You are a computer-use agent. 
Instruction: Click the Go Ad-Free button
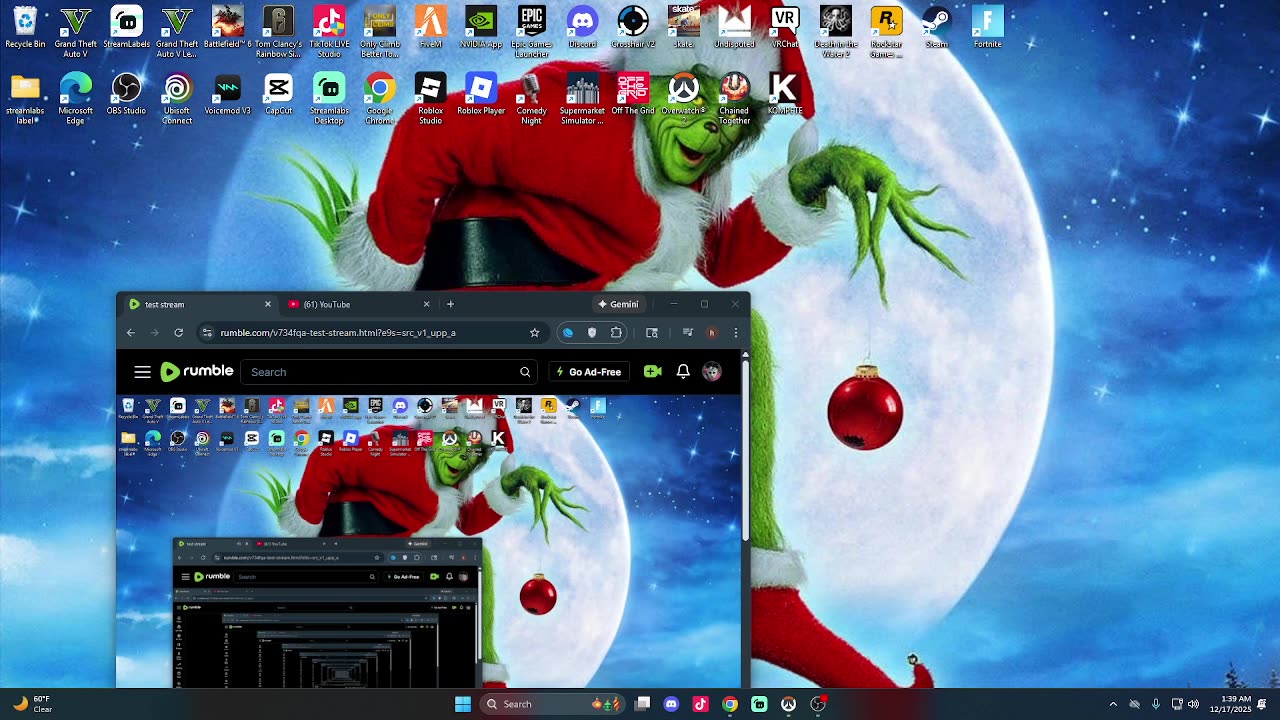(x=589, y=372)
